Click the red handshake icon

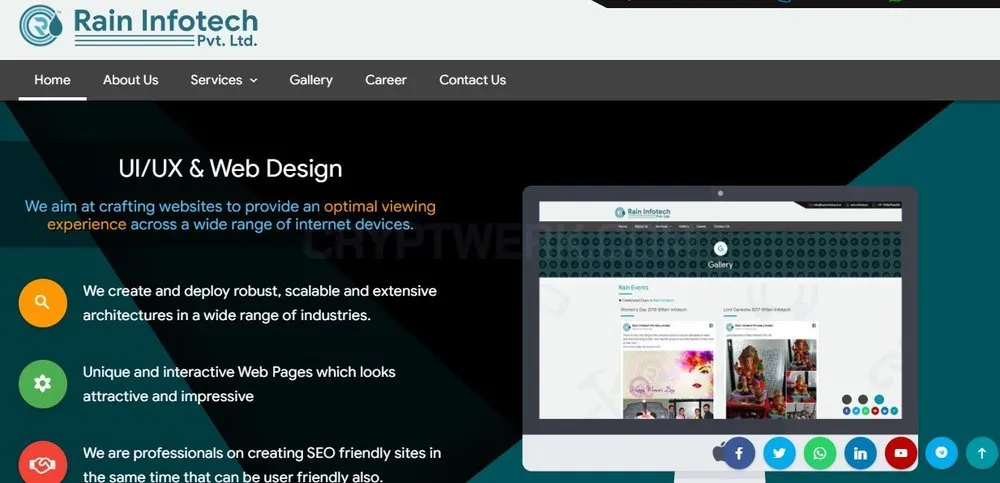[43, 464]
